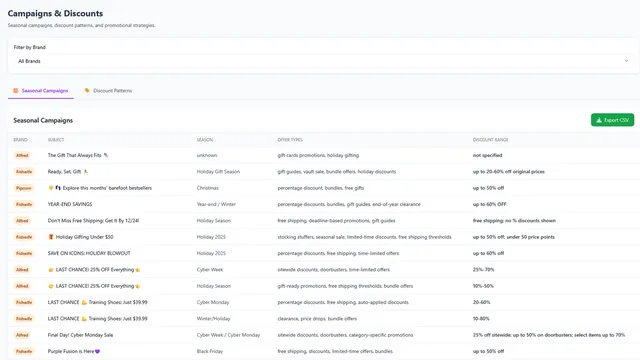Click the Alfred badge on the gift card row
640x360 pixels.
[x=22, y=156]
